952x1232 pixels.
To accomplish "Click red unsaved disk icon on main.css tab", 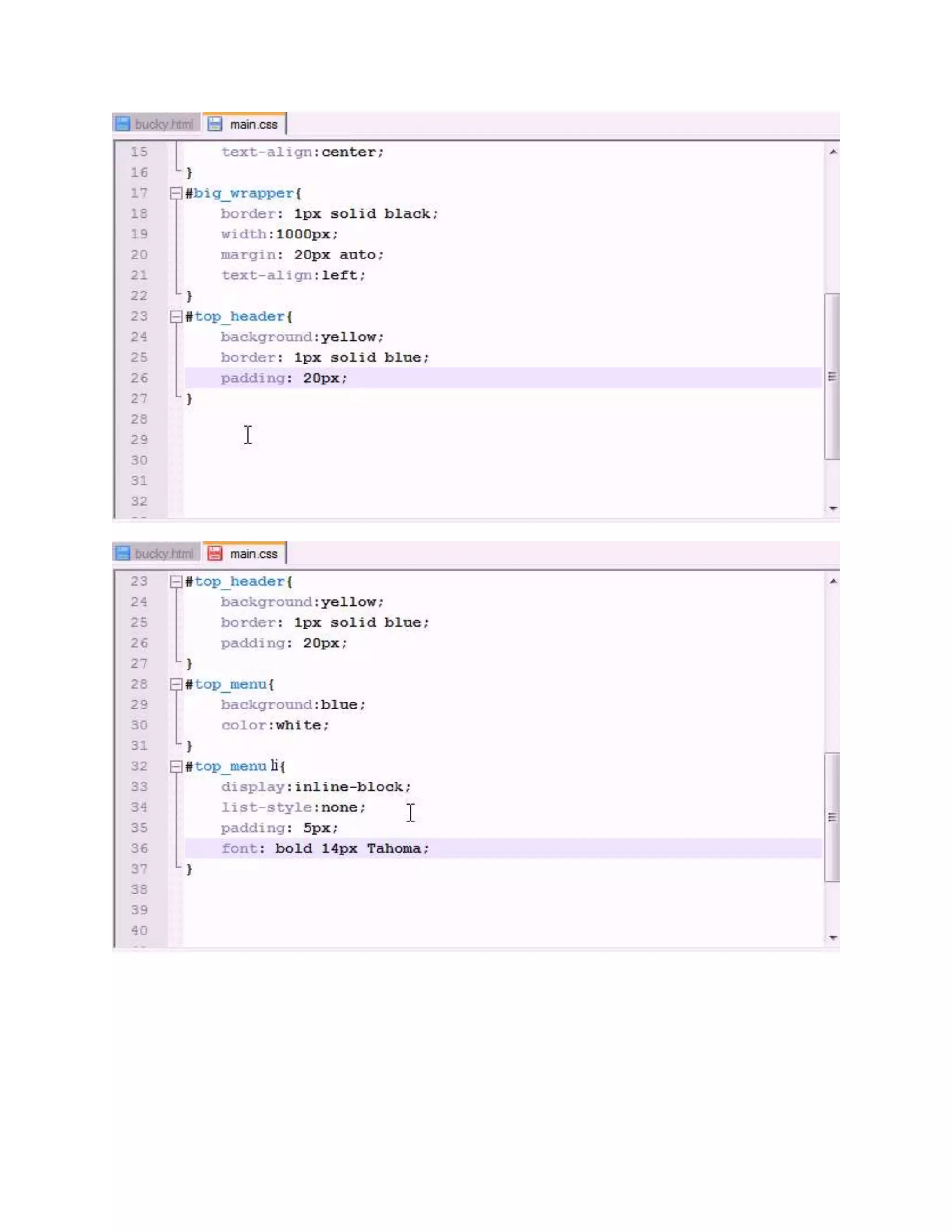I will pyautogui.click(x=214, y=553).
